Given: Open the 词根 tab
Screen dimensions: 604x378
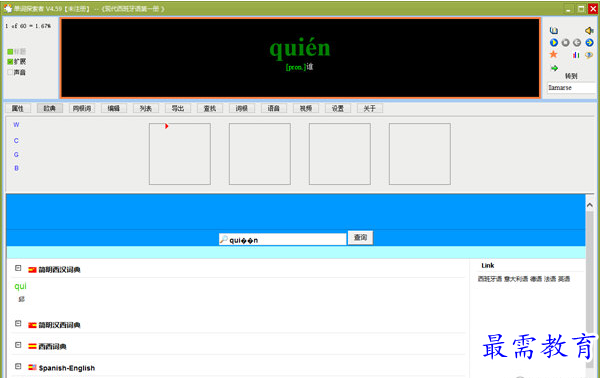Looking at the screenshot, I should tap(242, 108).
